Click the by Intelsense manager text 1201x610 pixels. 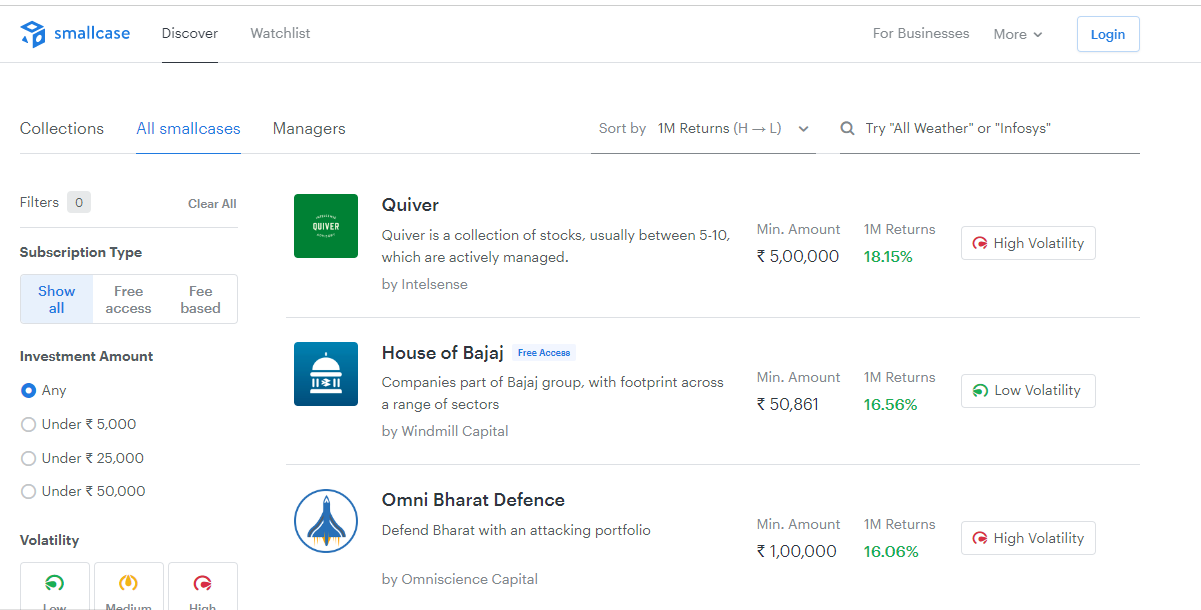[425, 284]
